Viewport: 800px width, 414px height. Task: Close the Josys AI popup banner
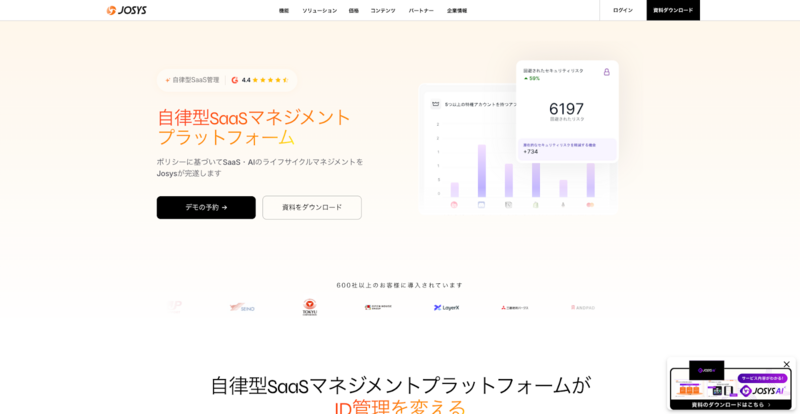pos(786,364)
